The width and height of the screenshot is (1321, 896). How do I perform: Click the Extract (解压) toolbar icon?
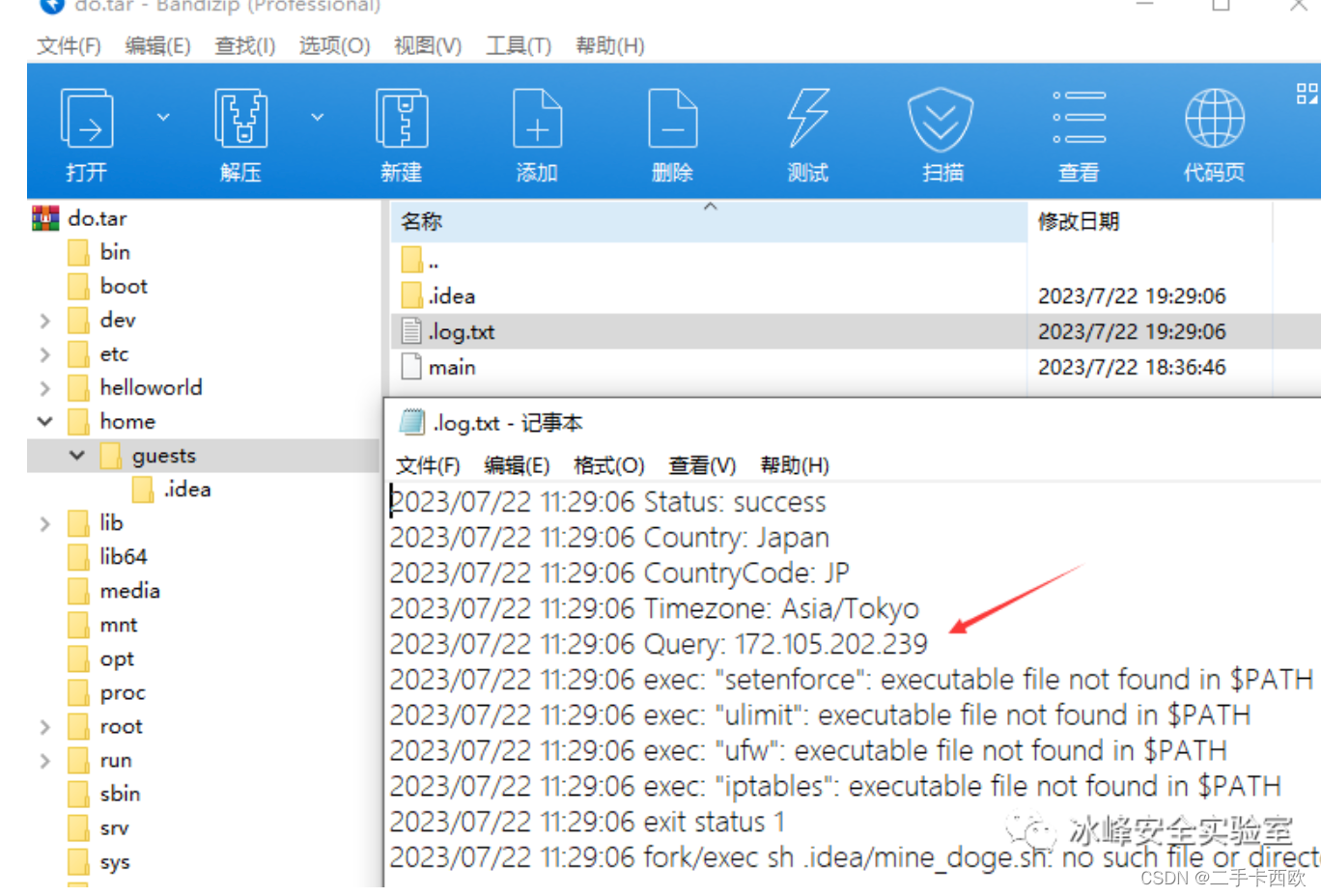[240, 119]
